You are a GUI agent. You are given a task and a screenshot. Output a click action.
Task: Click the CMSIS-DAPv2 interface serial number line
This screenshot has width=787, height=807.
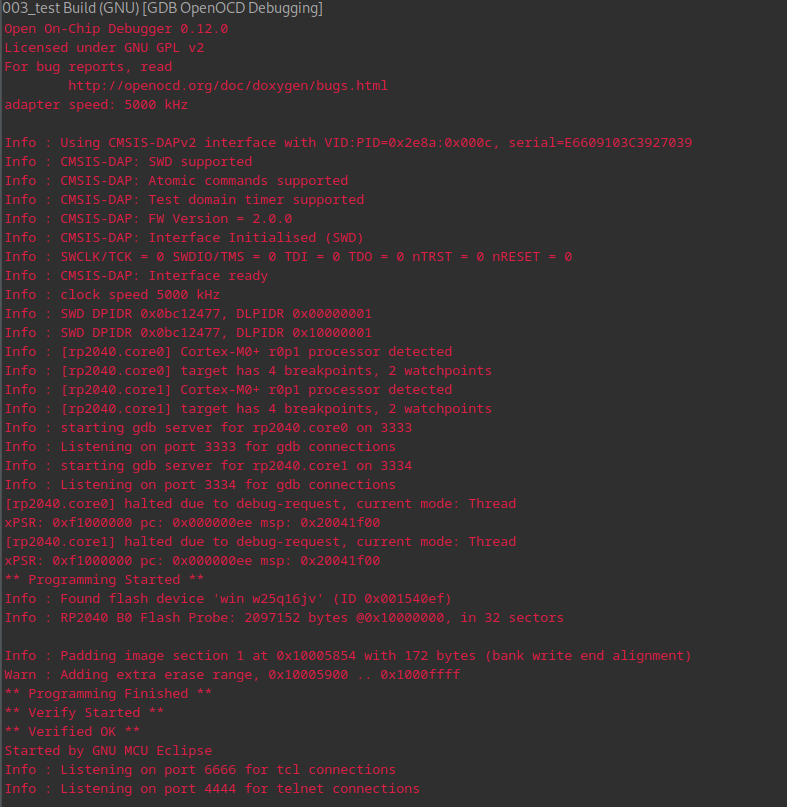point(348,143)
